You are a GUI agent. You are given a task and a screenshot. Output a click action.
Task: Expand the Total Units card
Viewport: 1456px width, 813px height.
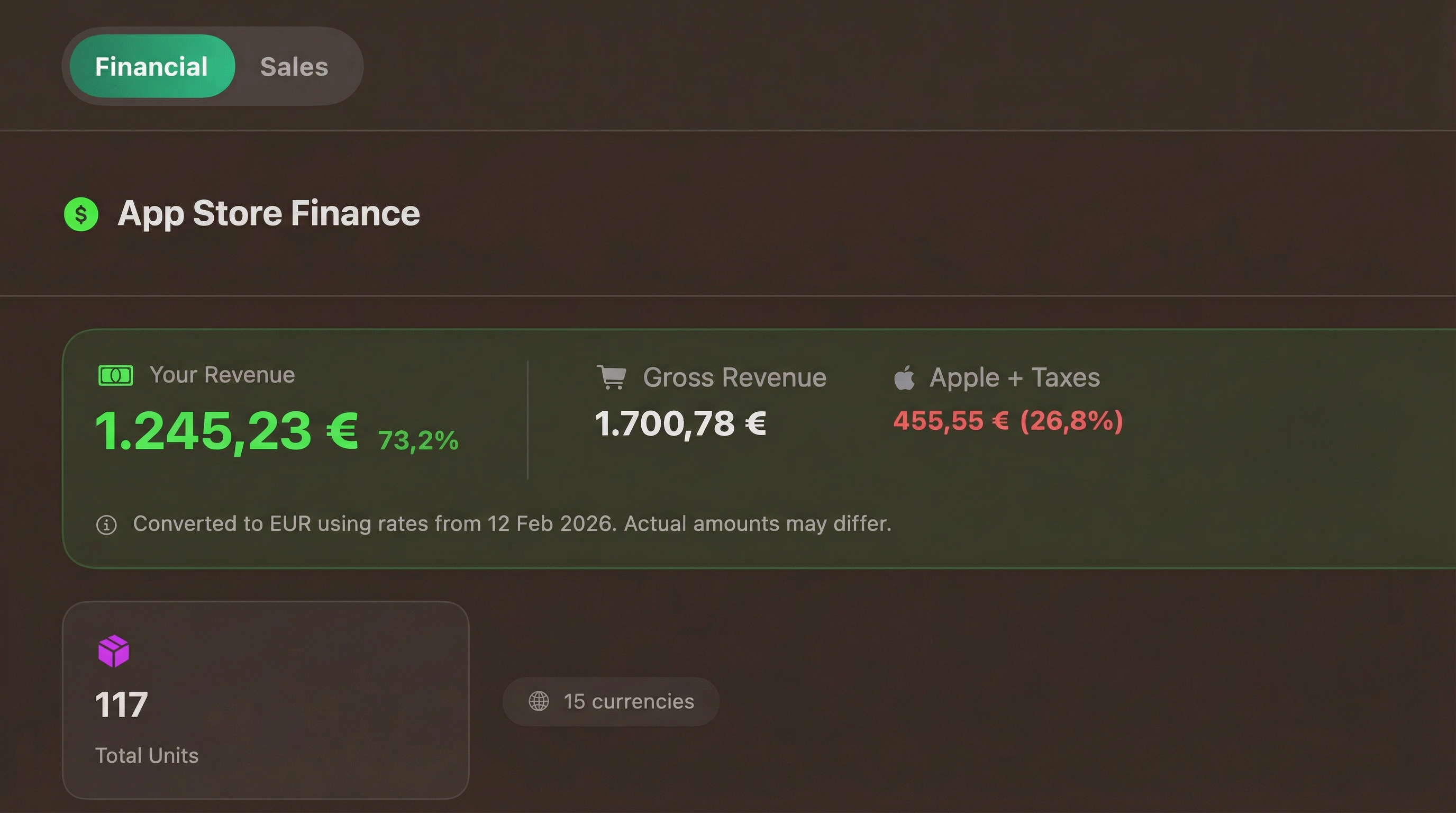click(267, 701)
